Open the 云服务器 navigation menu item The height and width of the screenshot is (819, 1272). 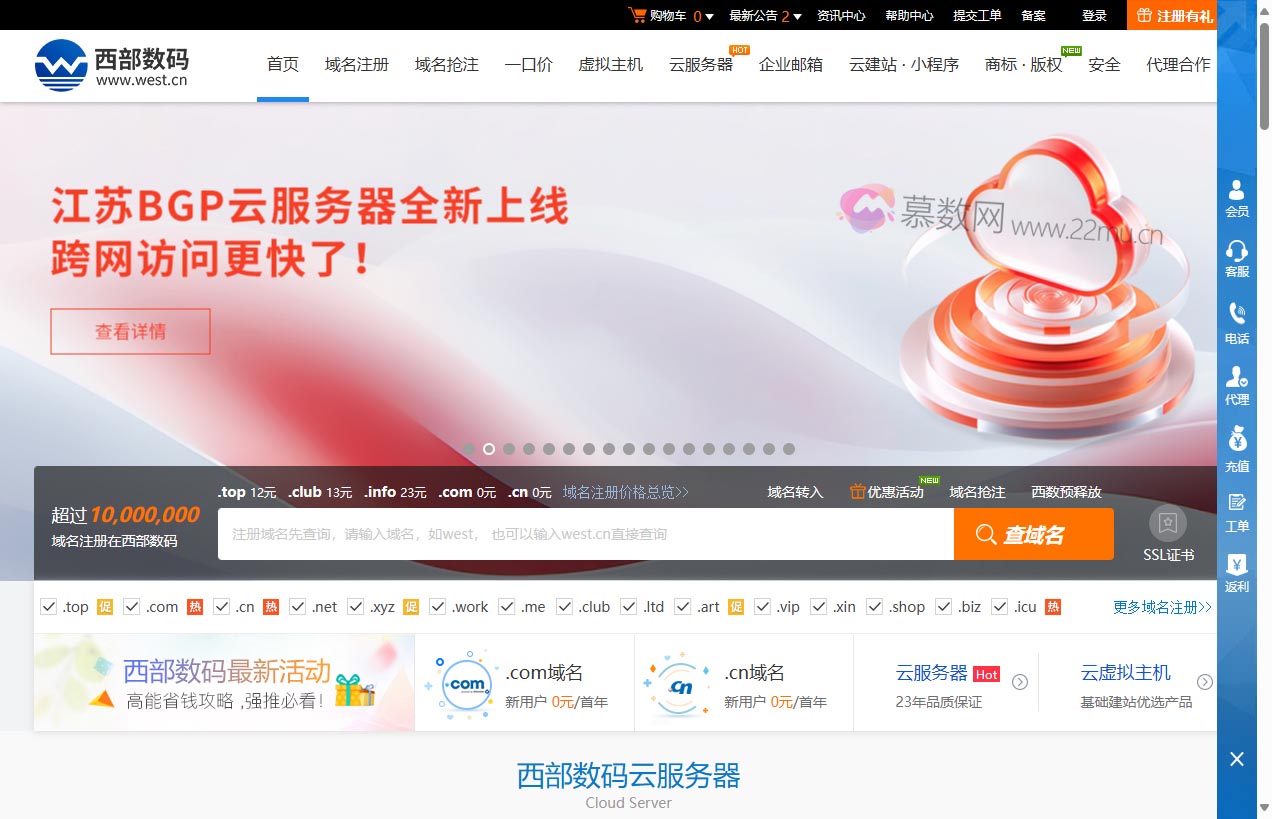(x=700, y=64)
